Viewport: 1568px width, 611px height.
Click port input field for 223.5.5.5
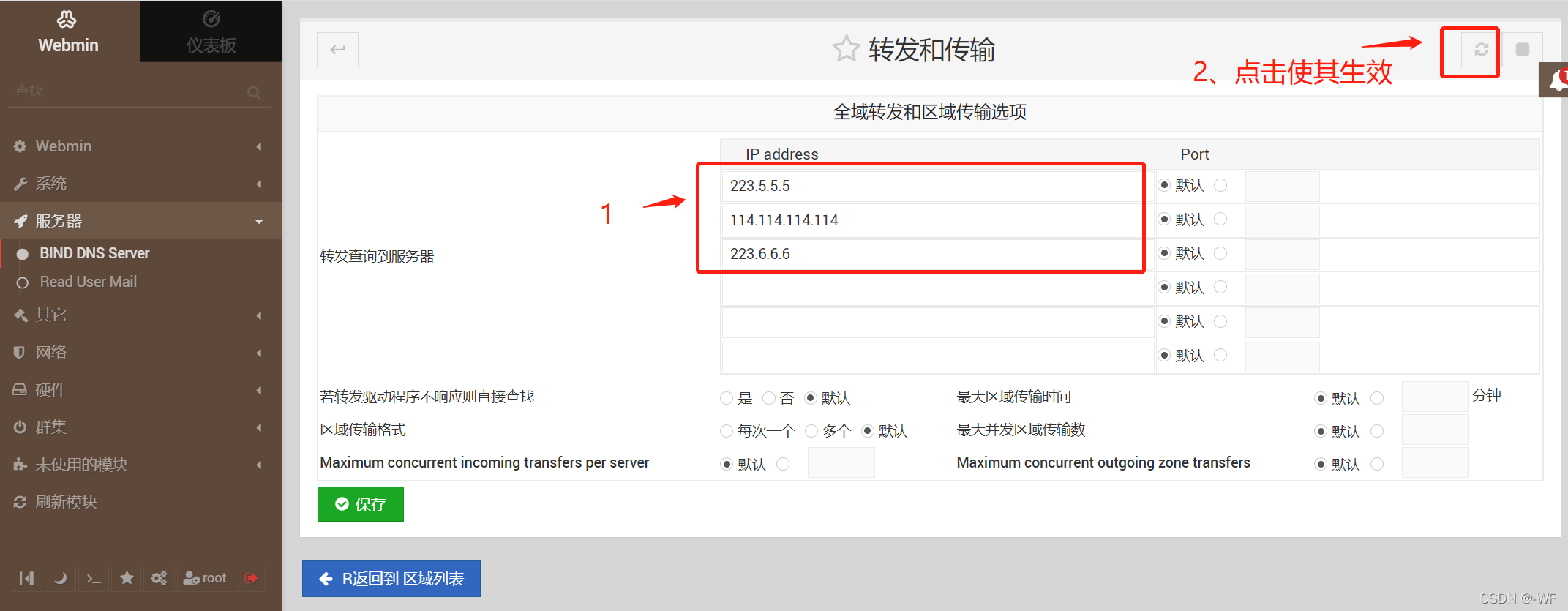(x=1283, y=186)
